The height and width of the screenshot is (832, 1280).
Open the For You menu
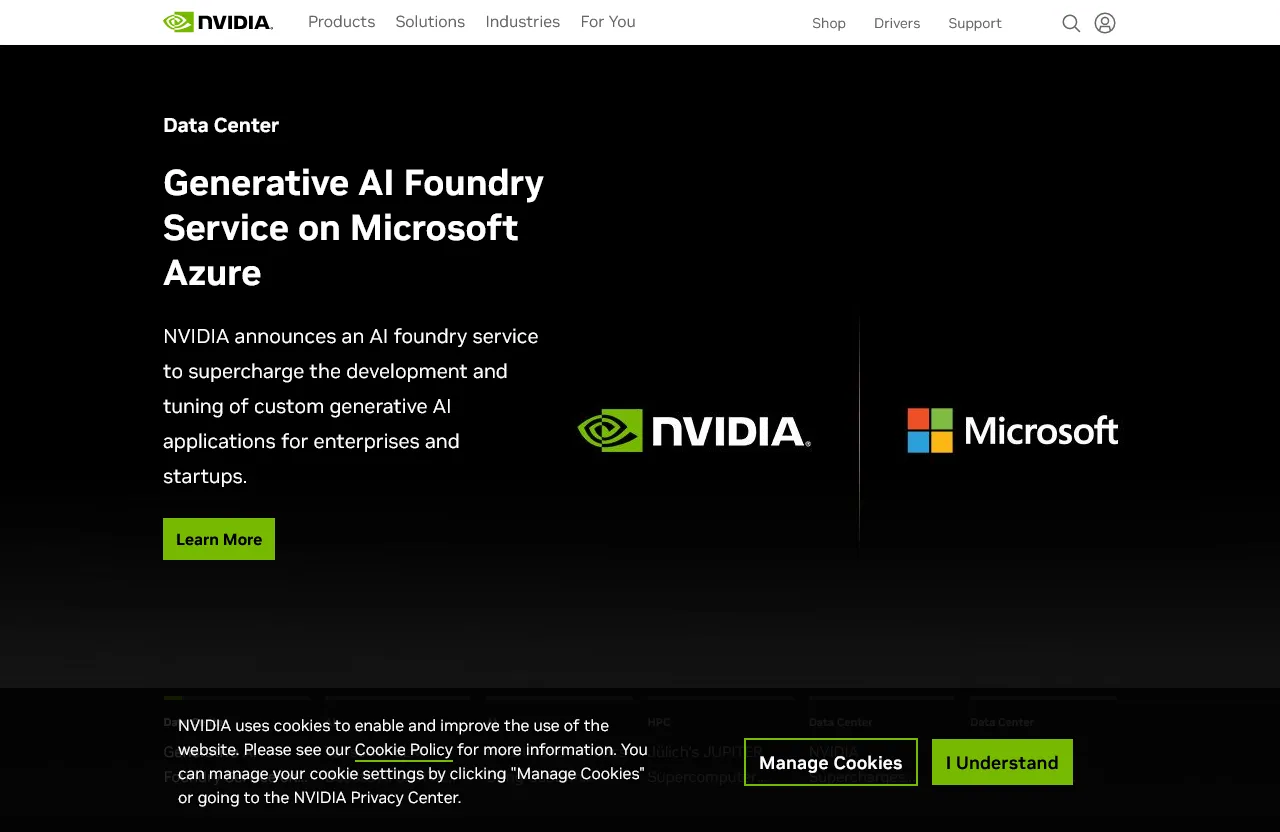pos(608,22)
